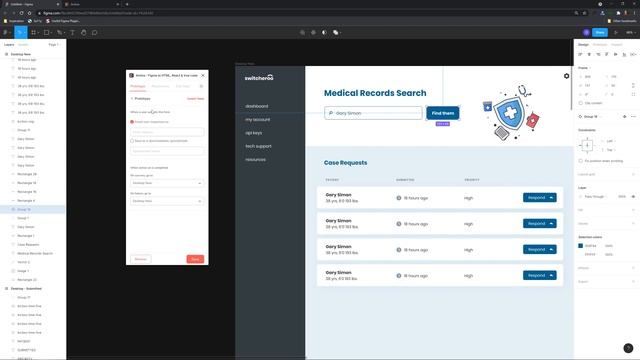Click the help question mark button

[x=628, y=348]
